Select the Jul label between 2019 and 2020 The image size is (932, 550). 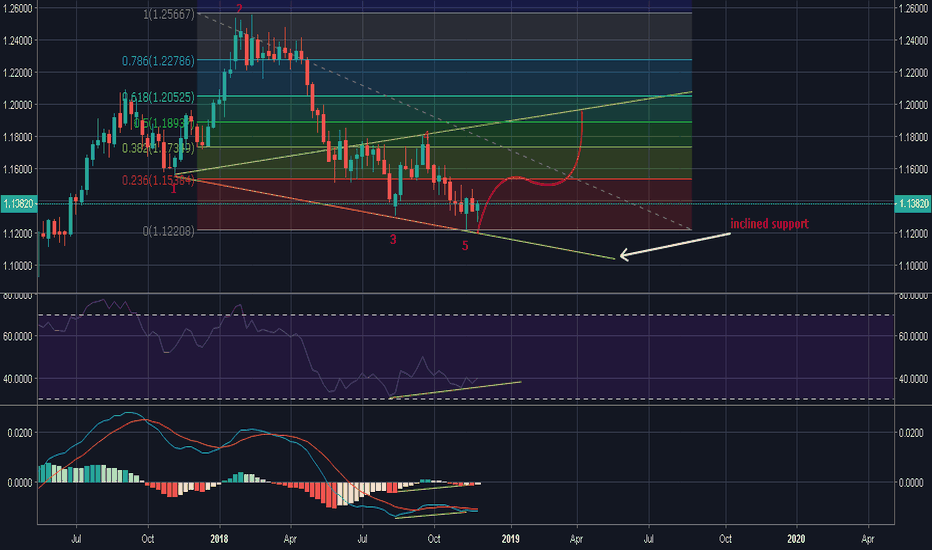point(648,539)
